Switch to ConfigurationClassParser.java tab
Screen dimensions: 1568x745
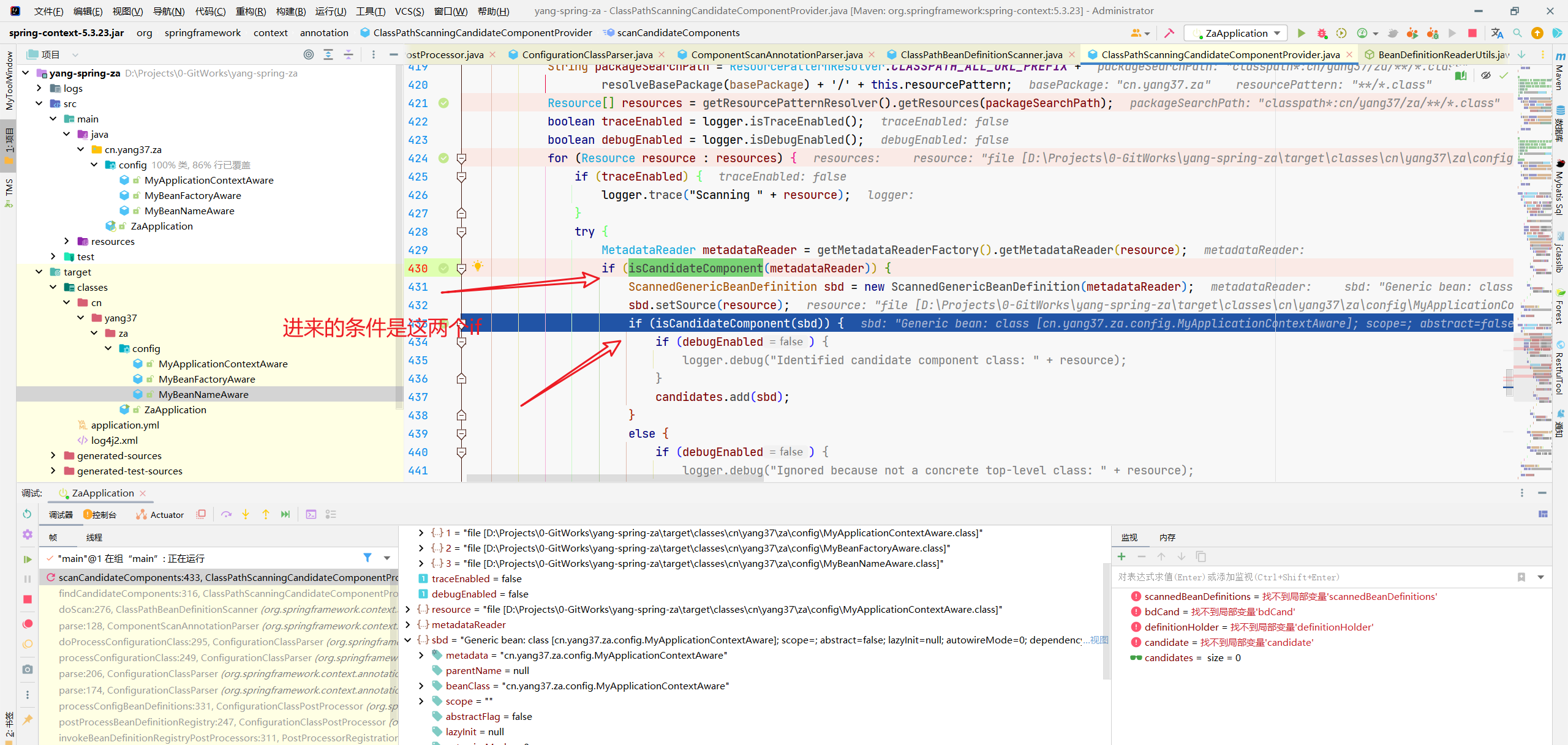tap(587, 54)
